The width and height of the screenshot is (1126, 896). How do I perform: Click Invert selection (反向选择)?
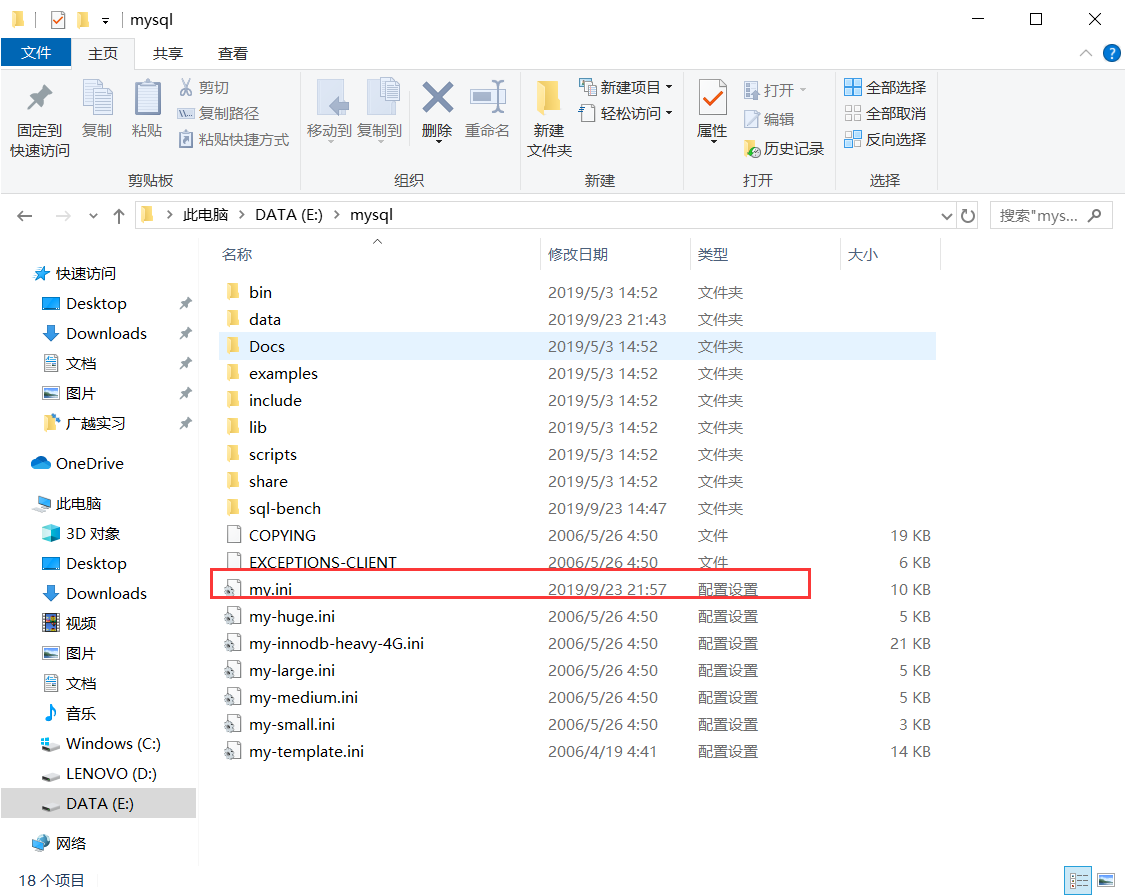[885, 139]
